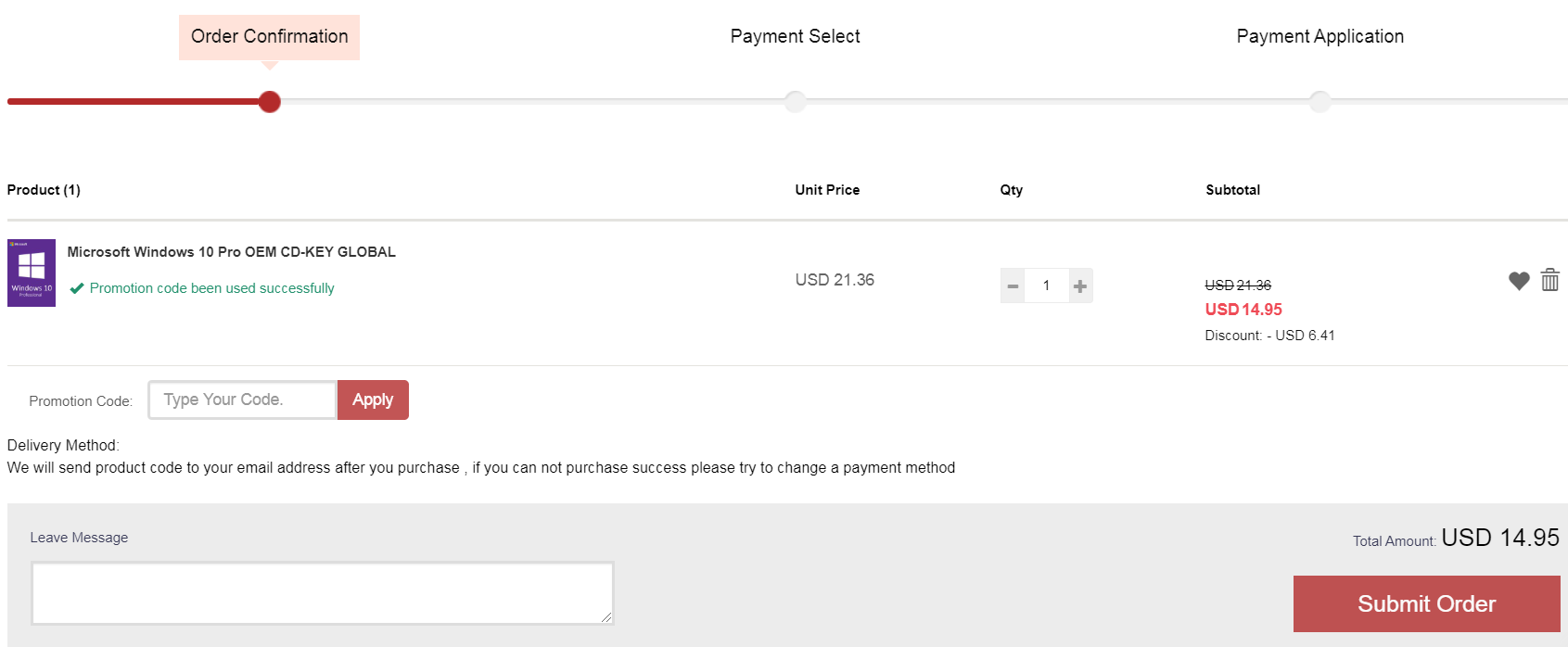Click the green promotion success checkmark icon
1568x647 pixels.
point(77,288)
